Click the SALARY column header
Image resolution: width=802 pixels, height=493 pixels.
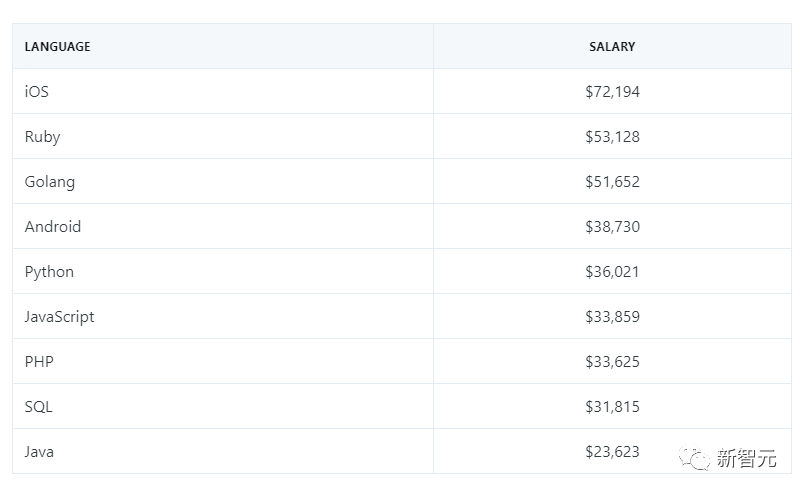click(612, 47)
